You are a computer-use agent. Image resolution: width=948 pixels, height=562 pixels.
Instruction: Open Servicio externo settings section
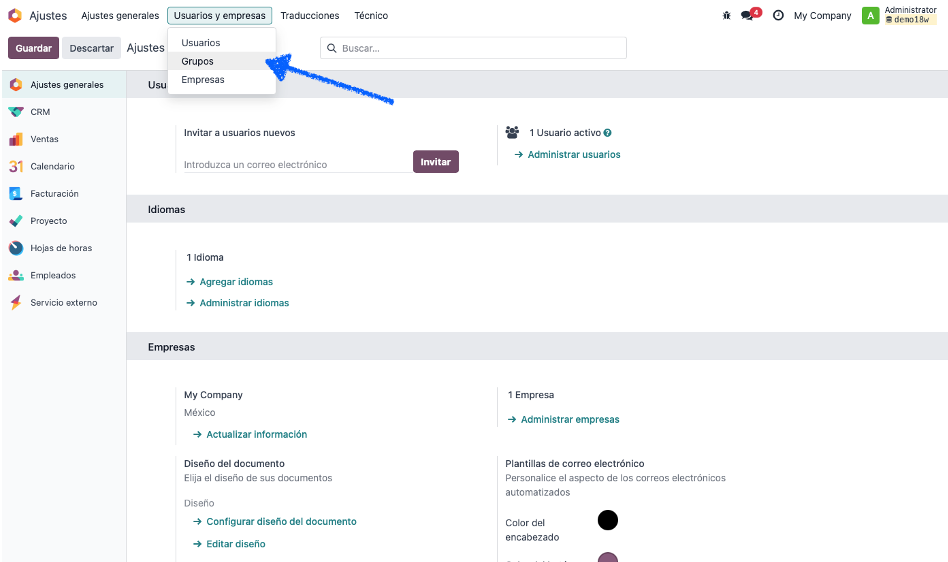tap(63, 302)
